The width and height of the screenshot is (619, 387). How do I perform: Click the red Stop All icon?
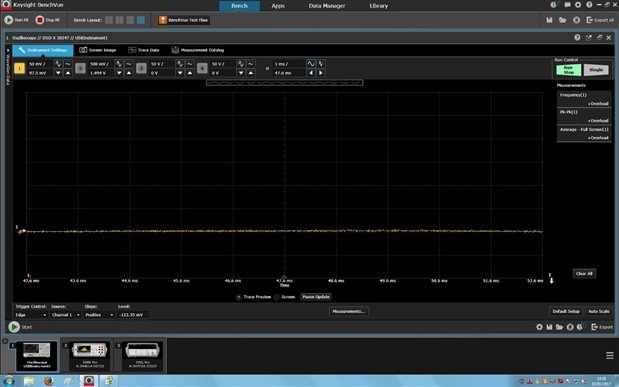pyautogui.click(x=39, y=20)
